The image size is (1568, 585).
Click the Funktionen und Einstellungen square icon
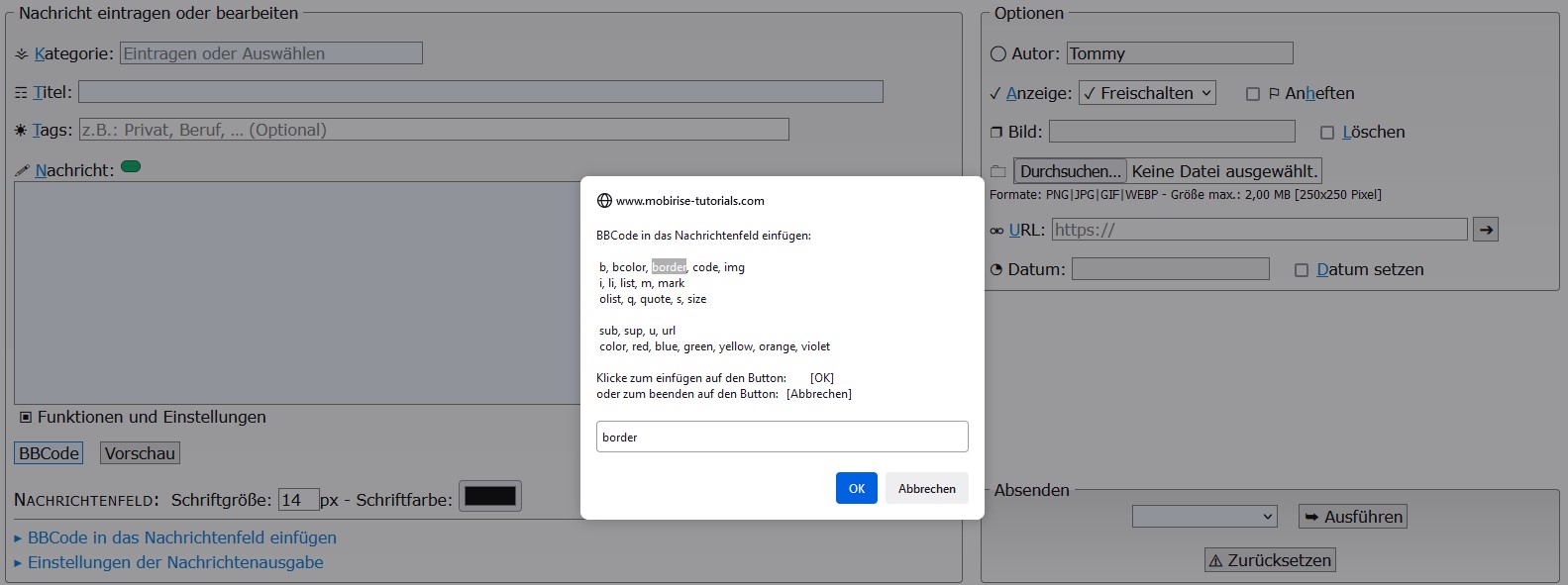click(26, 418)
